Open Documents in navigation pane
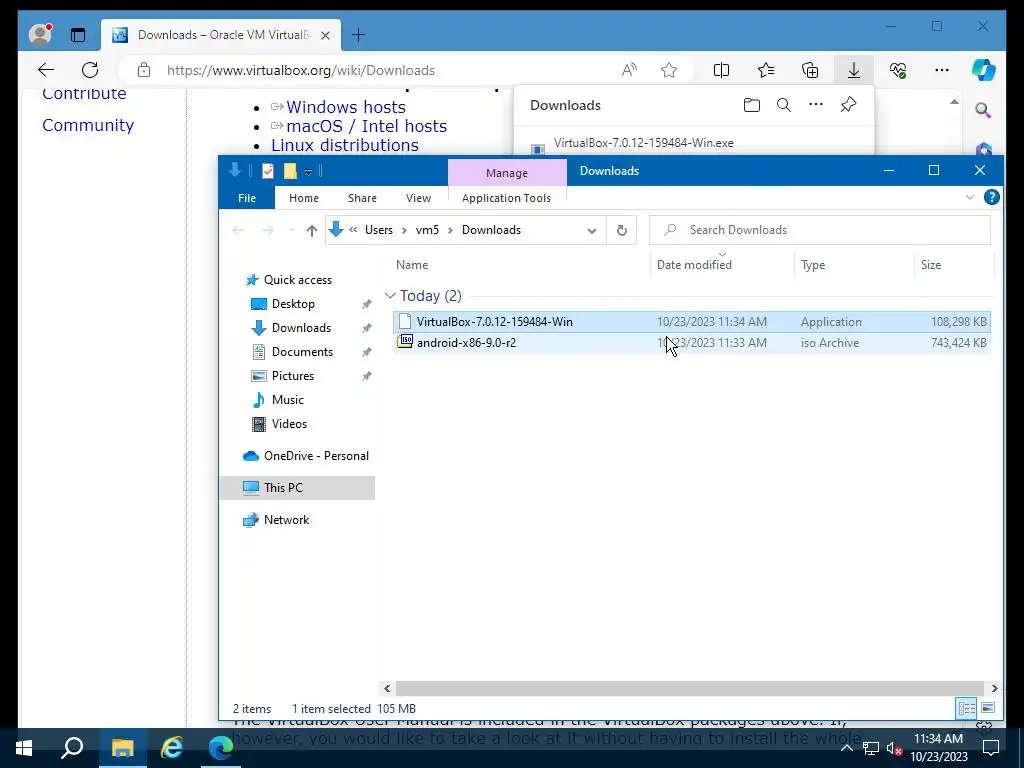This screenshot has width=1024, height=768. [302, 352]
